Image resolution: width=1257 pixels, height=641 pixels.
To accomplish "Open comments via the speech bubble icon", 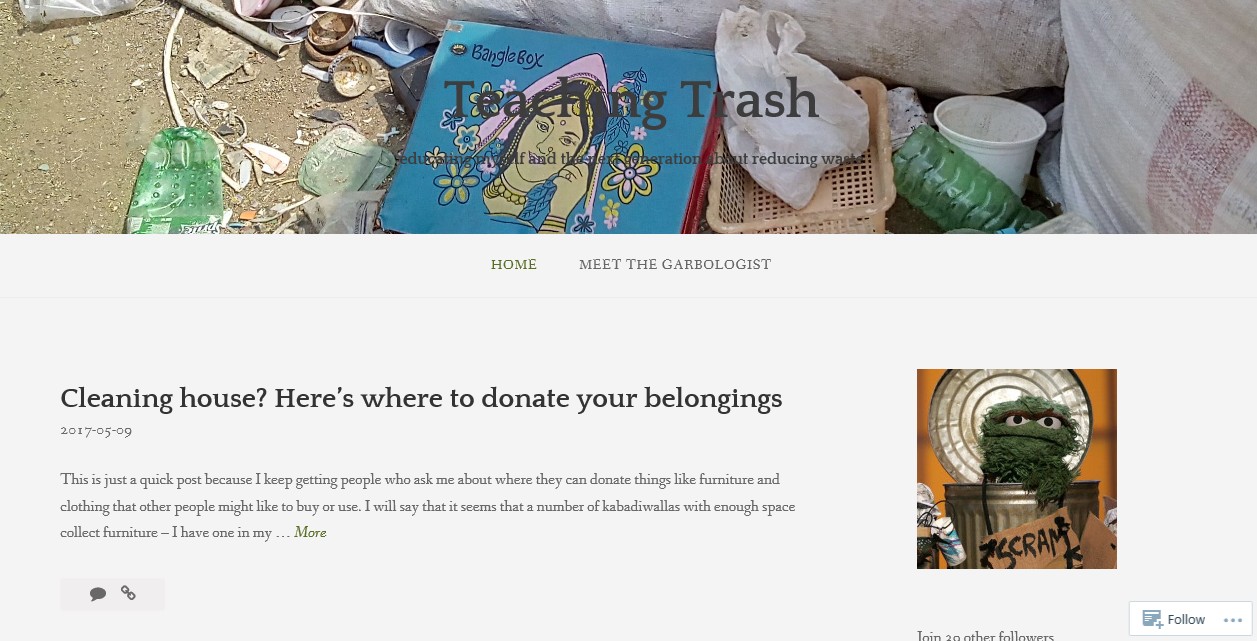I will [98, 594].
